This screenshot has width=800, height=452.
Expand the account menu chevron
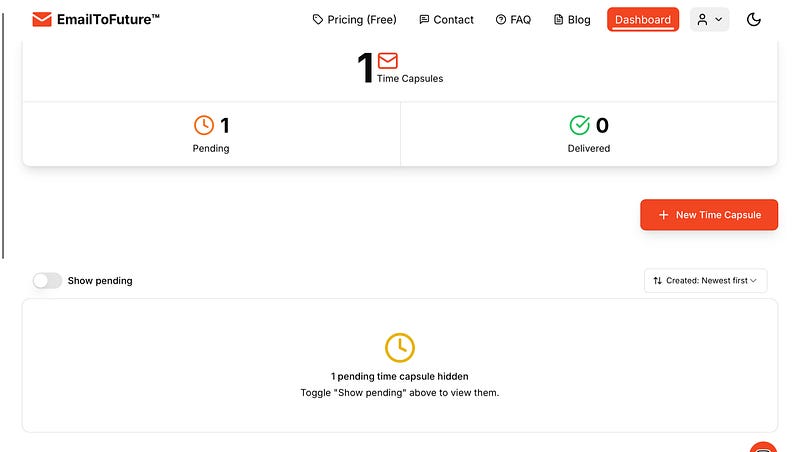click(718, 19)
